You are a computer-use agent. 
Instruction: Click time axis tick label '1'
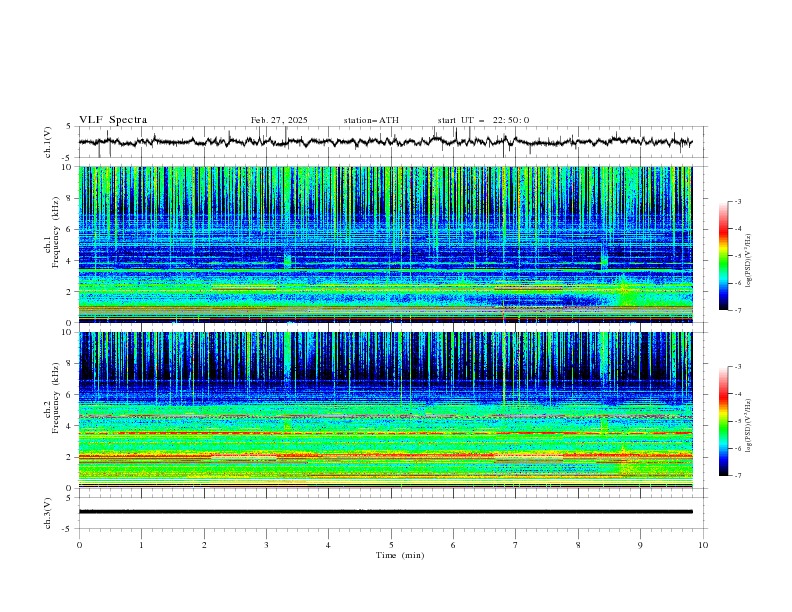tap(141, 545)
